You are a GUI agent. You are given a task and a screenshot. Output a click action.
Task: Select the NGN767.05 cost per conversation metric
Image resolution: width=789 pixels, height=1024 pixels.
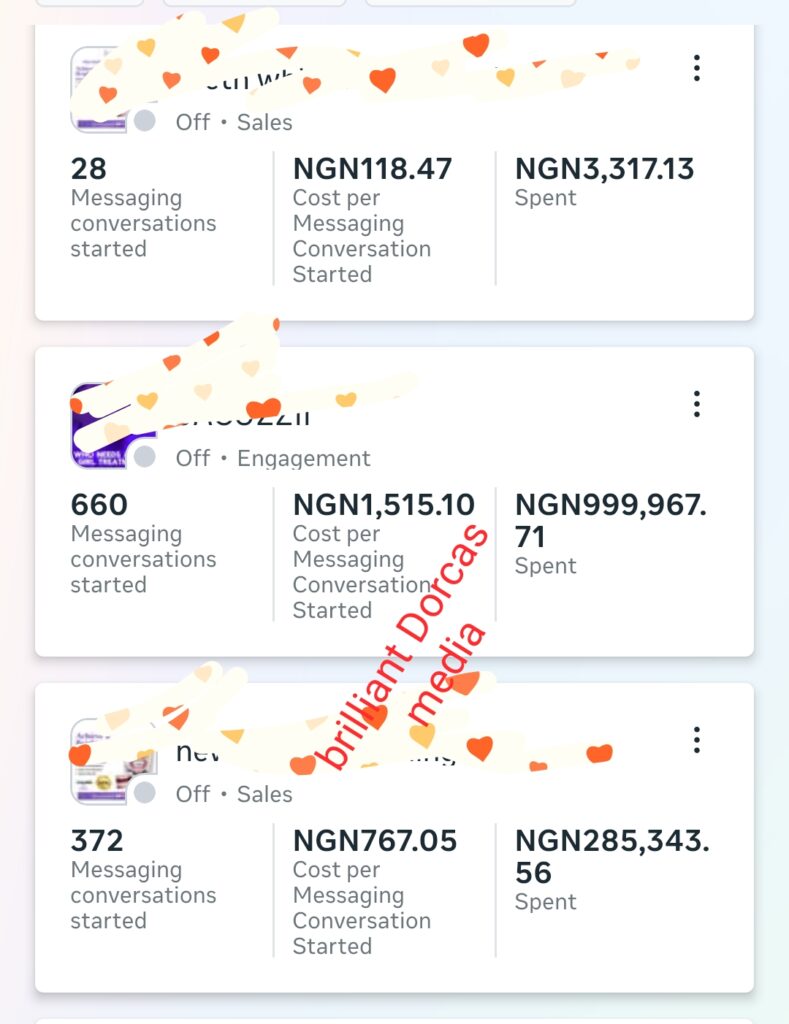[375, 892]
